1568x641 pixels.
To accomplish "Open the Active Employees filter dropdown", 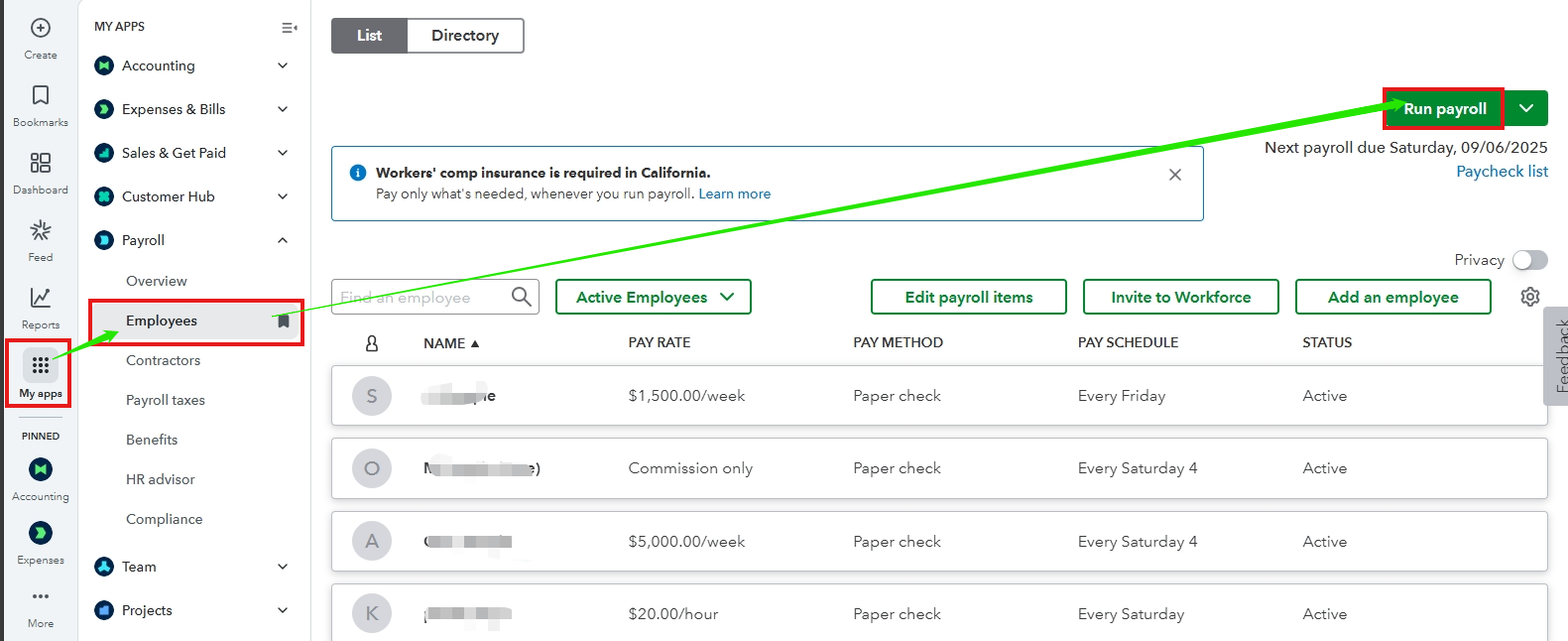I will (654, 297).
